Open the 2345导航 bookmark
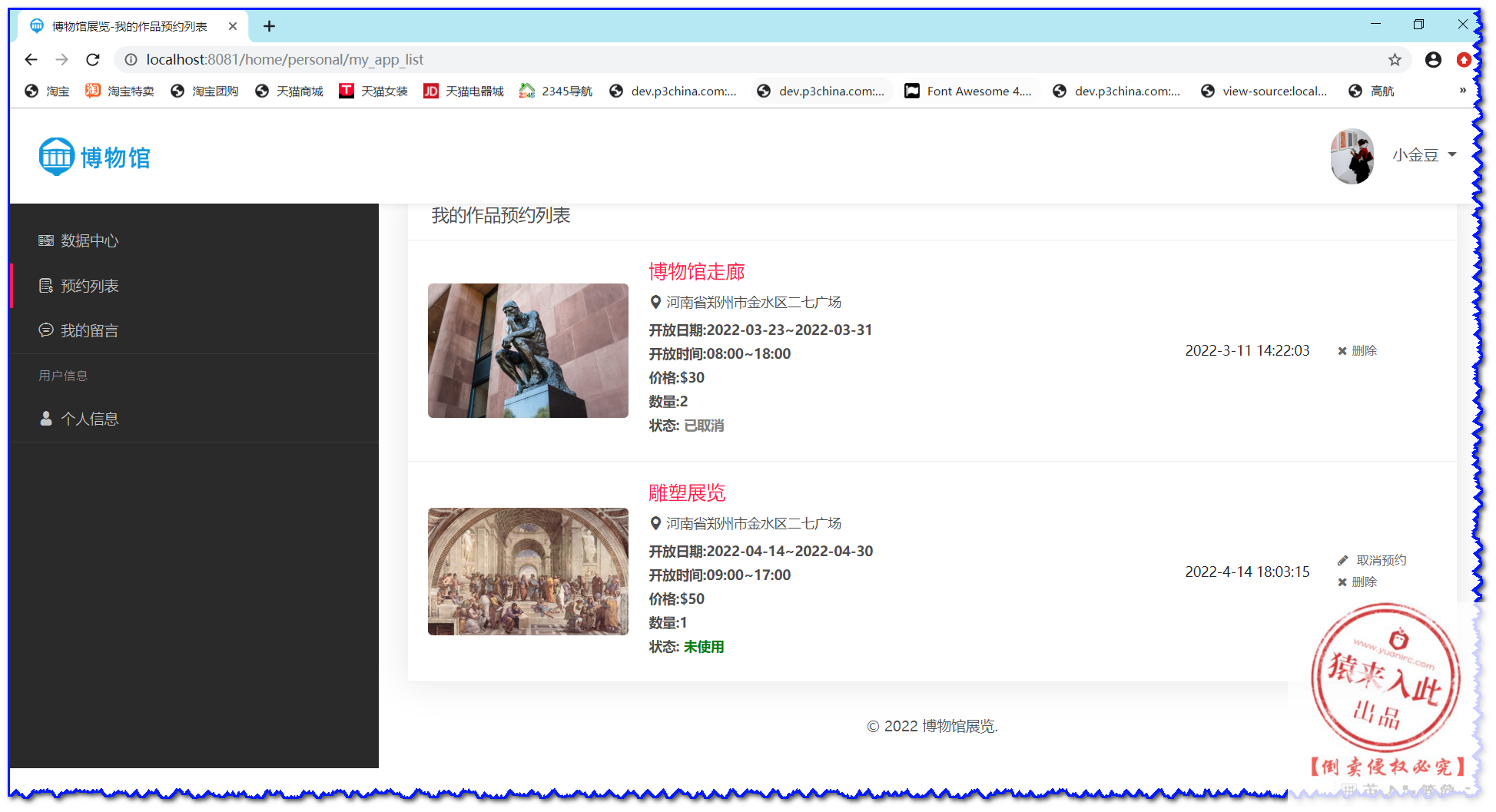The image size is (1496, 812). pyautogui.click(x=556, y=91)
